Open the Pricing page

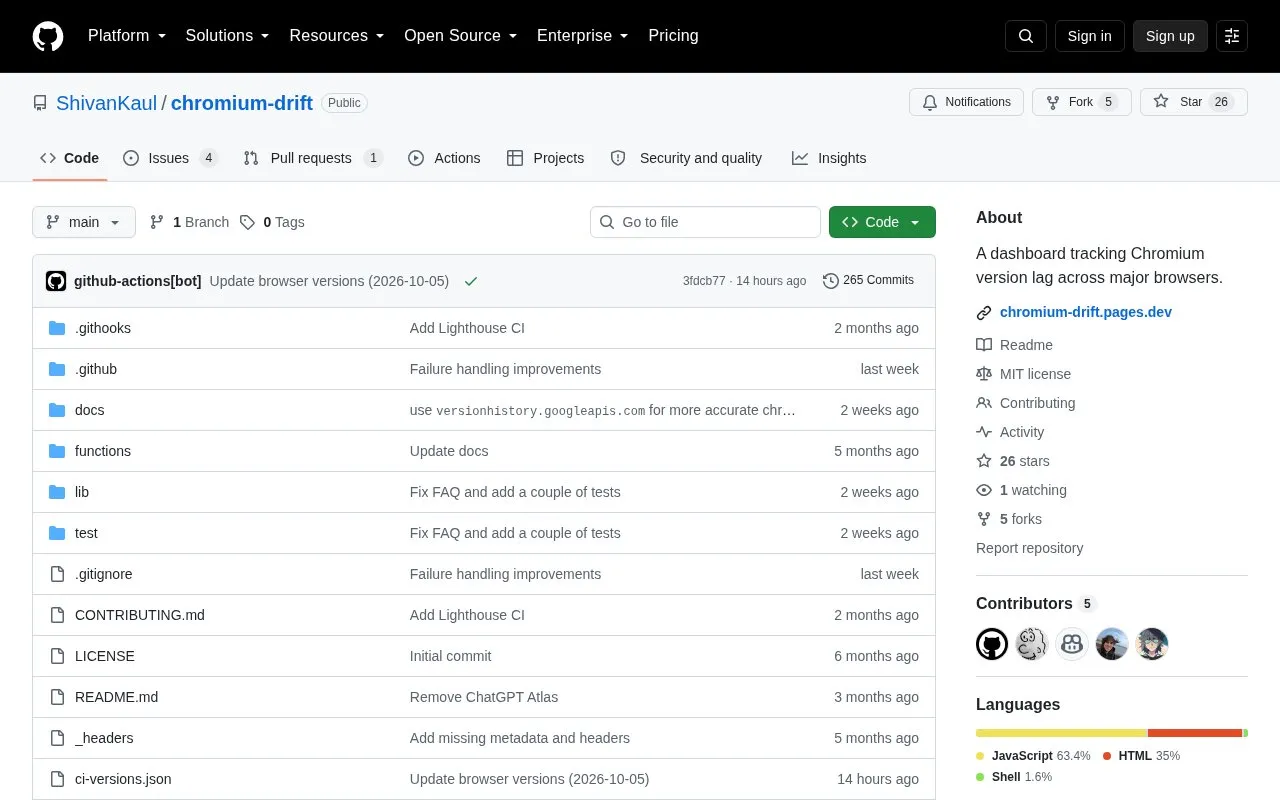(x=673, y=36)
